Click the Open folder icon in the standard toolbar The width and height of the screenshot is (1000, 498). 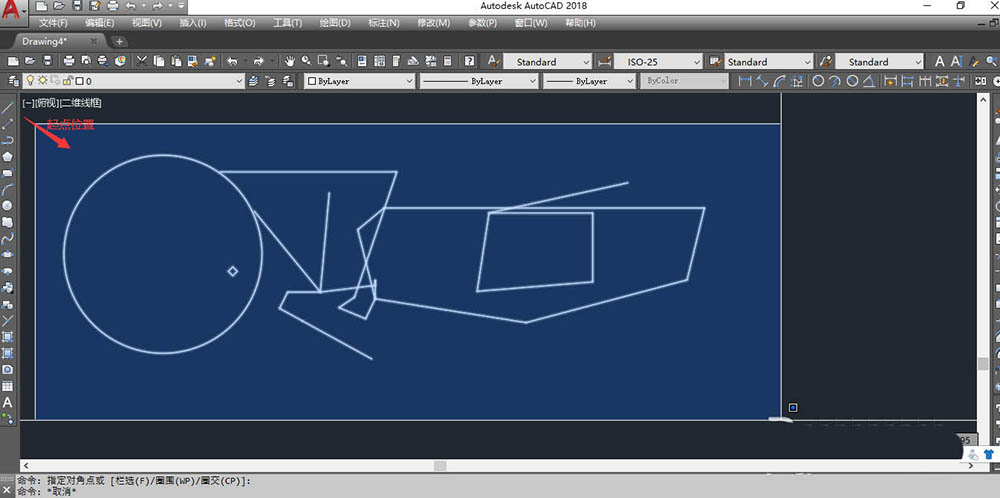point(30,61)
